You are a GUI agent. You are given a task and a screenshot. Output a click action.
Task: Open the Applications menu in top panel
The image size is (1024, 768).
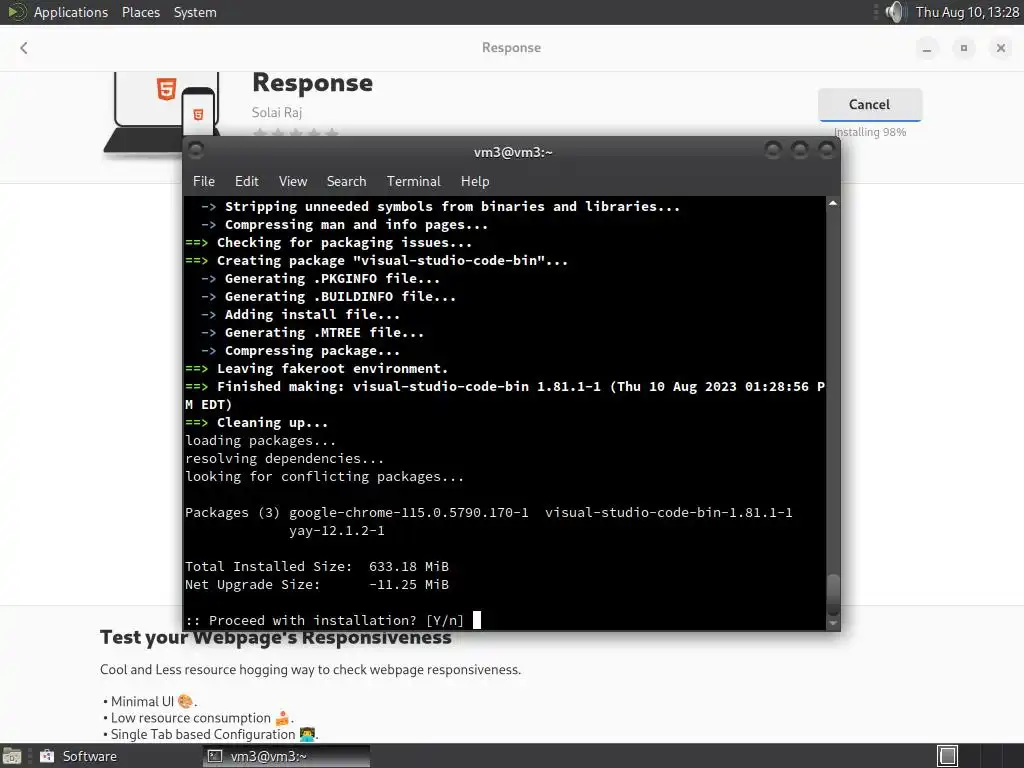click(x=71, y=12)
